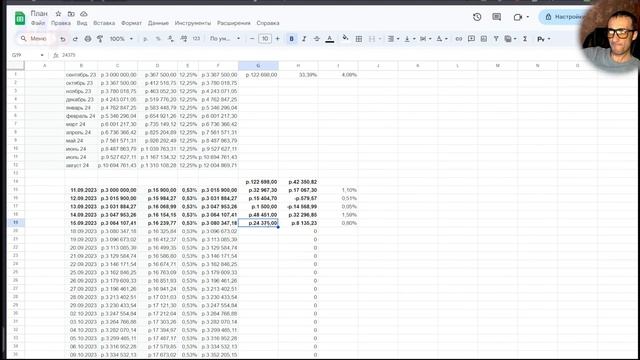This screenshot has height=360, width=640.
Task: Click the move to folder icon
Action: pos(71,14)
